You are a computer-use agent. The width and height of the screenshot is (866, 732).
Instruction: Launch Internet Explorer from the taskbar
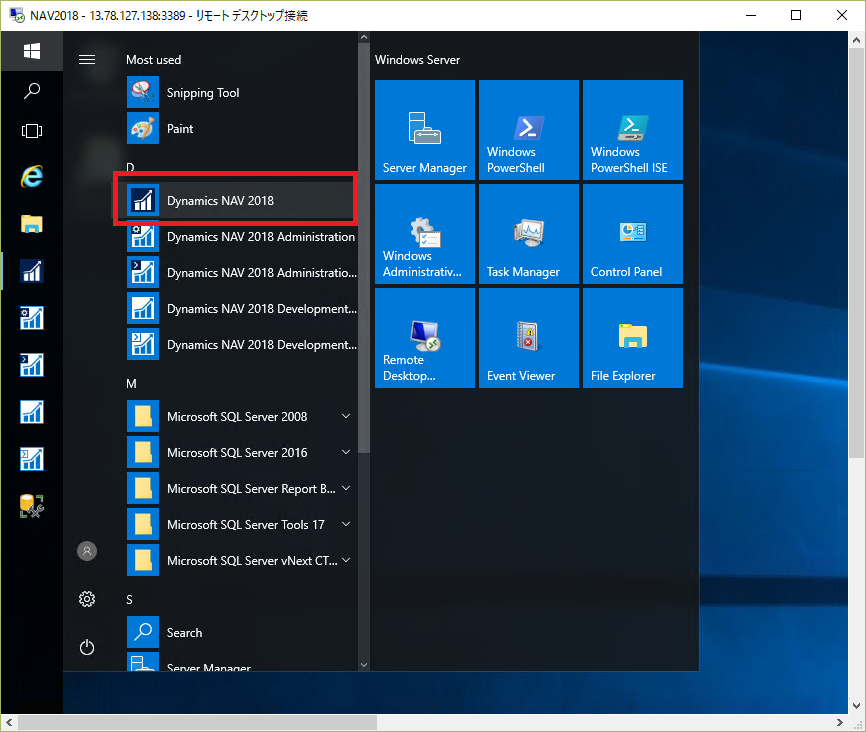pyautogui.click(x=31, y=177)
